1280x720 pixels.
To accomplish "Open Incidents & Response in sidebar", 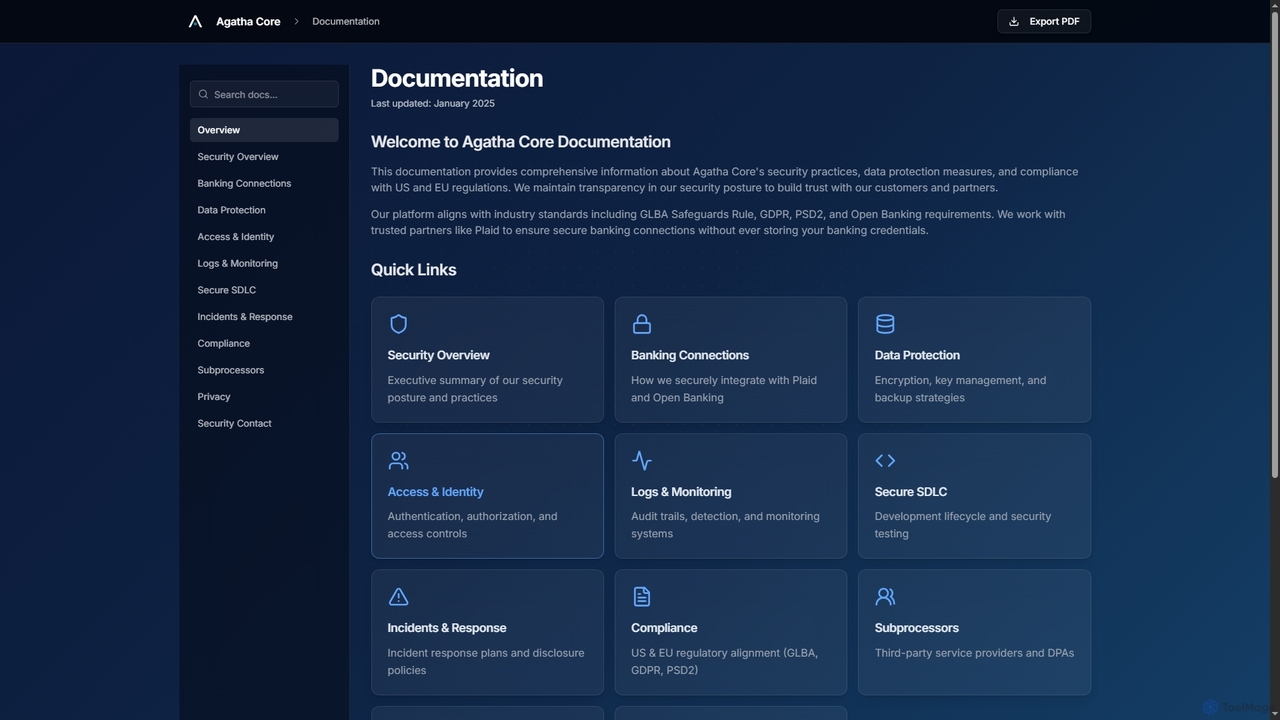I will click(264, 317).
